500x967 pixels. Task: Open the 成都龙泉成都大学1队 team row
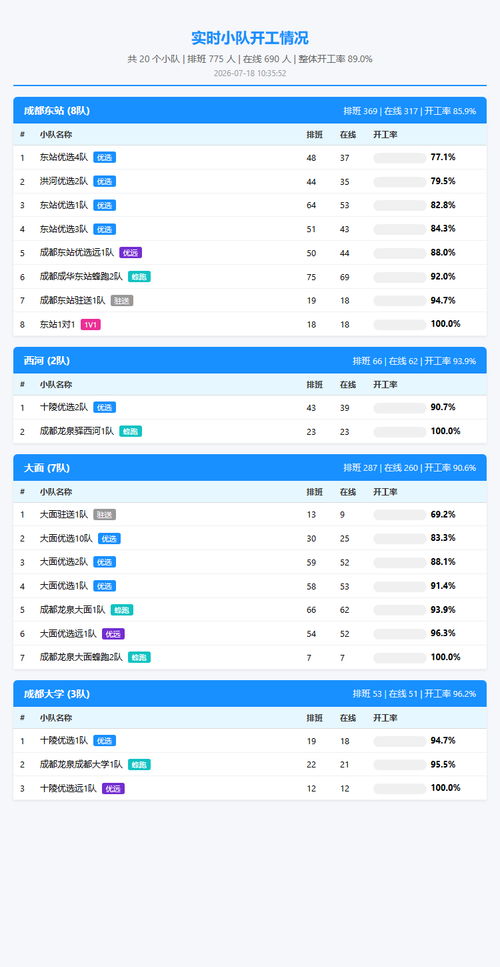coord(250,765)
